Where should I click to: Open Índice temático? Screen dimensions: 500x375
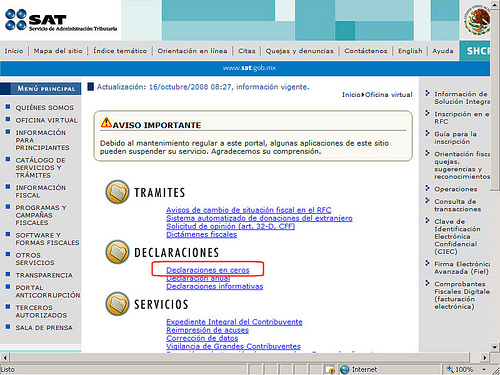[120, 51]
